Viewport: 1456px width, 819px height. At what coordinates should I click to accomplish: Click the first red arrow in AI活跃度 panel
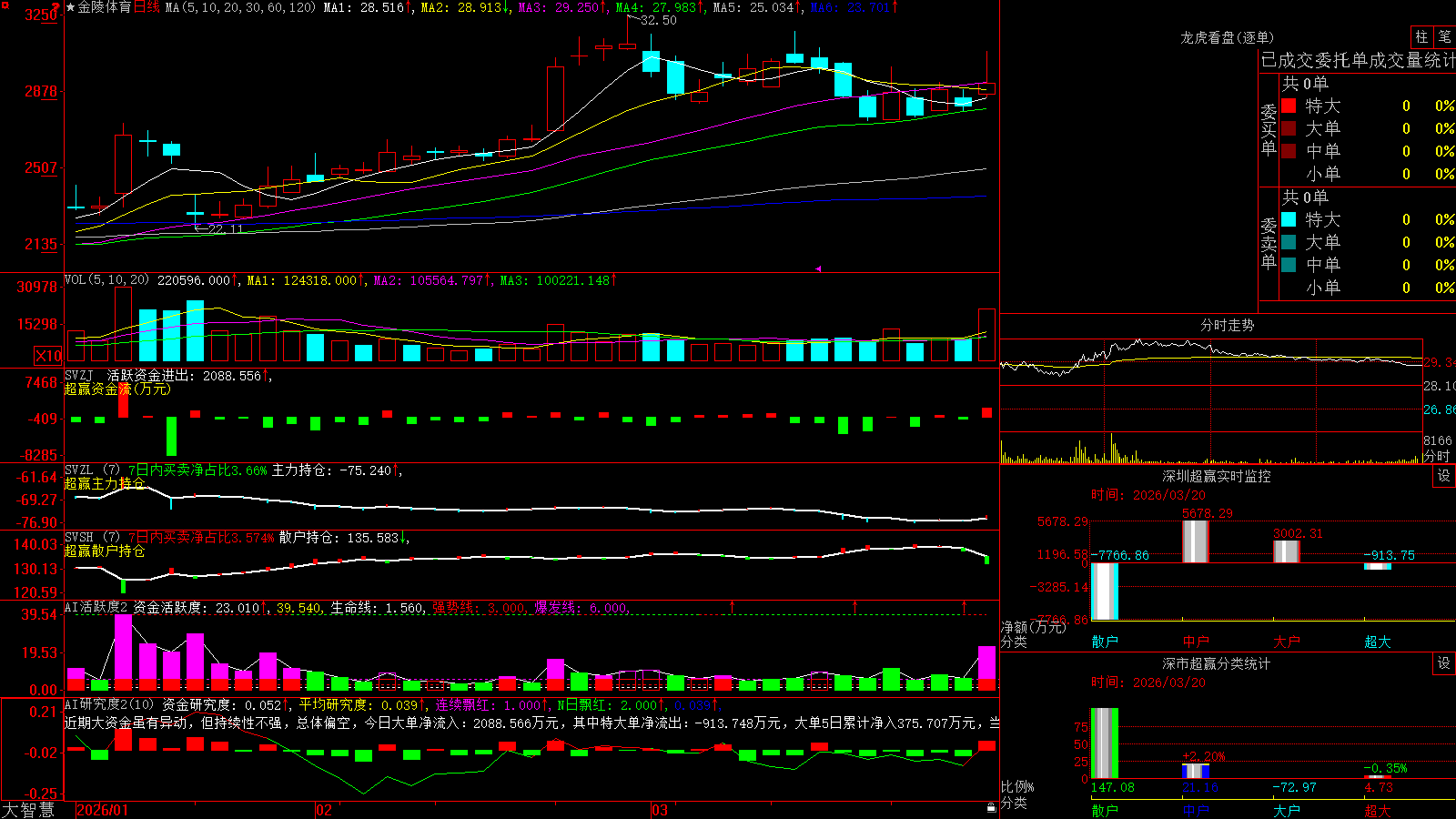pyautogui.click(x=732, y=606)
